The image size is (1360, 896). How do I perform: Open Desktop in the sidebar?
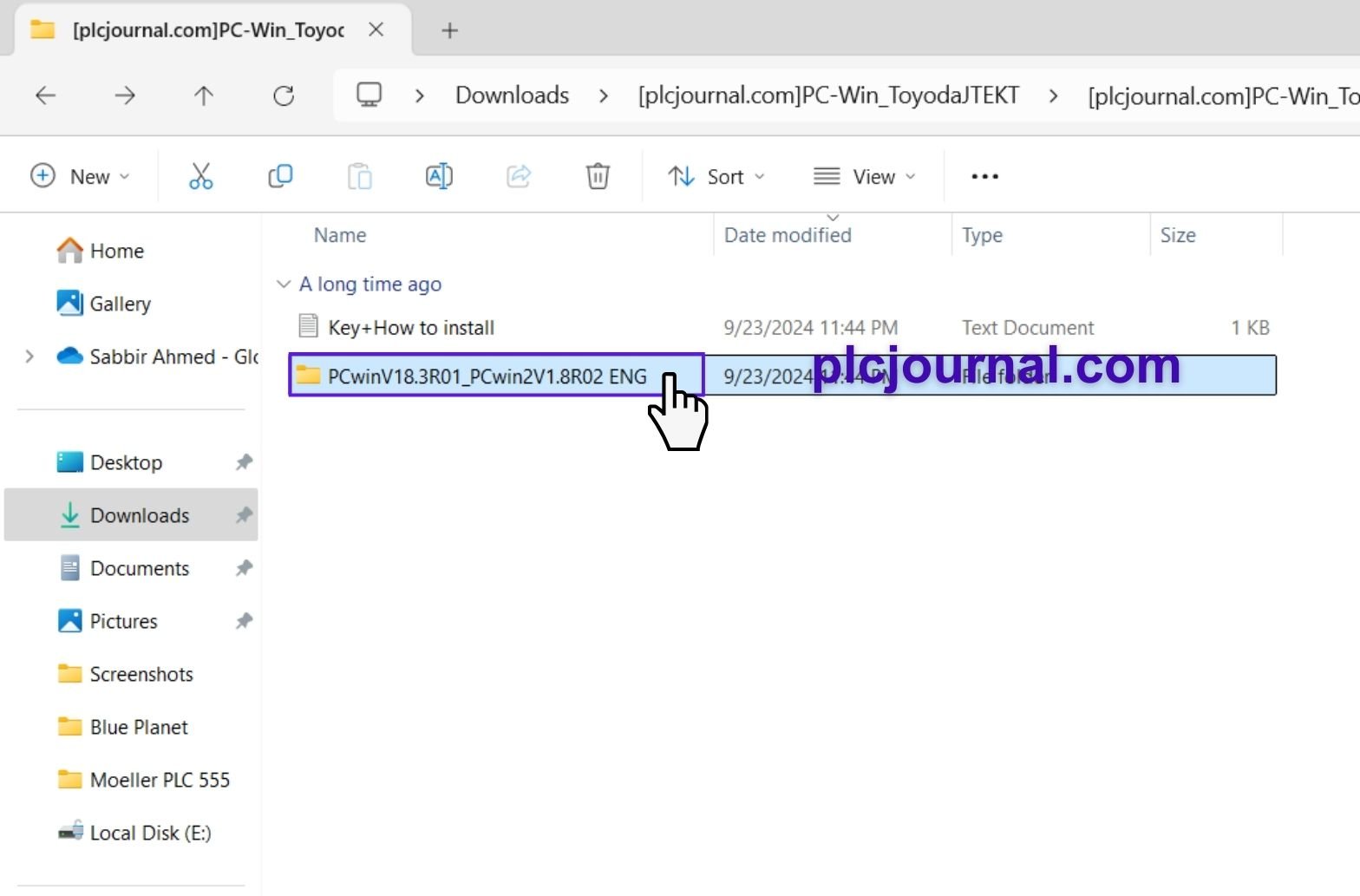pyautogui.click(x=110, y=462)
